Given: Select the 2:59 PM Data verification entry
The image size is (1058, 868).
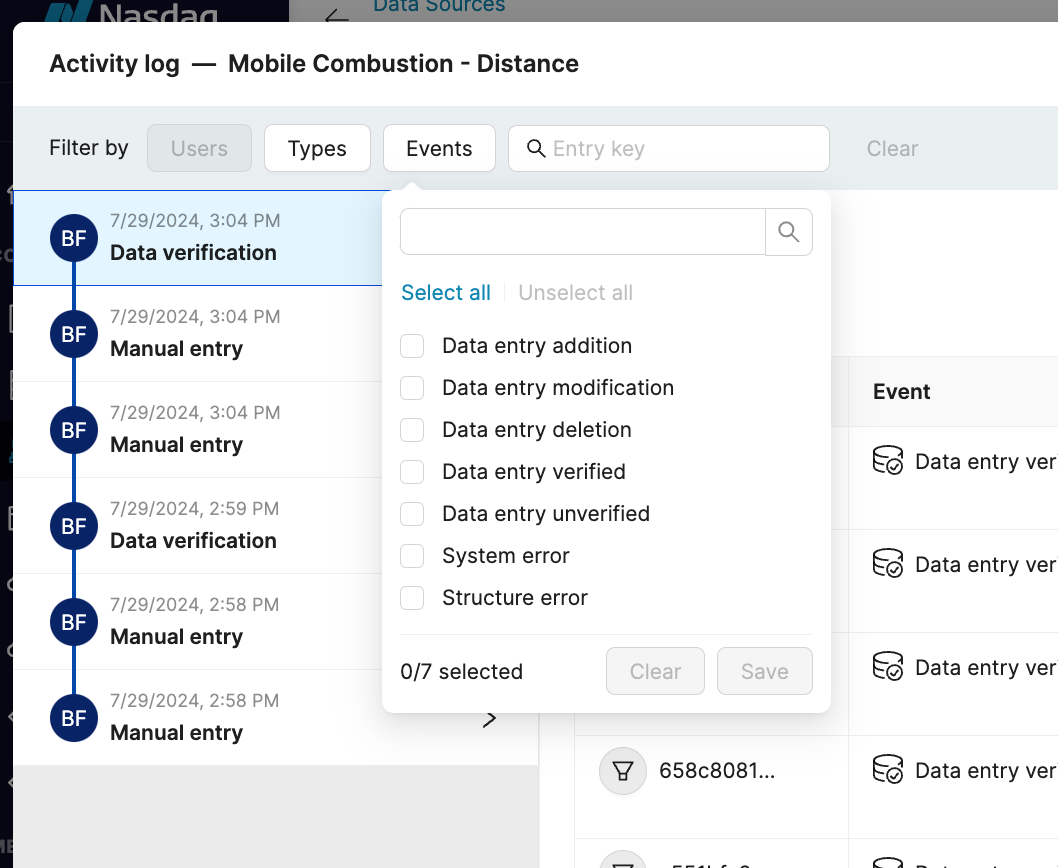Looking at the screenshot, I should (x=198, y=526).
